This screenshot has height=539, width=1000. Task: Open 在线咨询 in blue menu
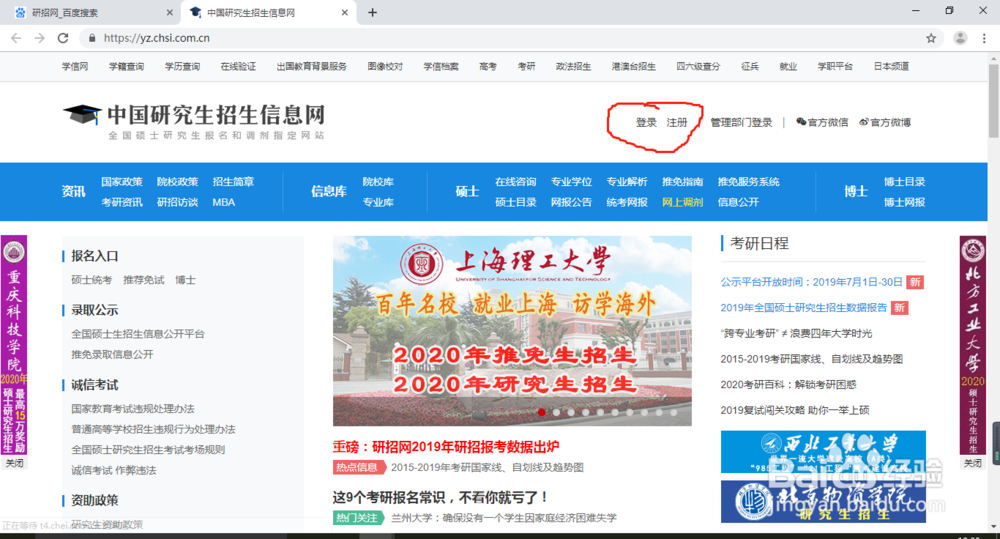point(516,182)
